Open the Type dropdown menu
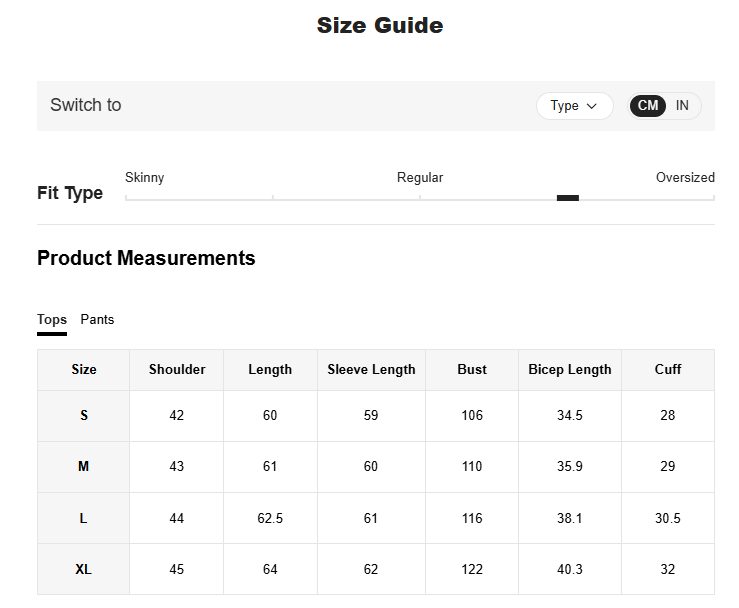This screenshot has height=608, width=739. click(574, 106)
